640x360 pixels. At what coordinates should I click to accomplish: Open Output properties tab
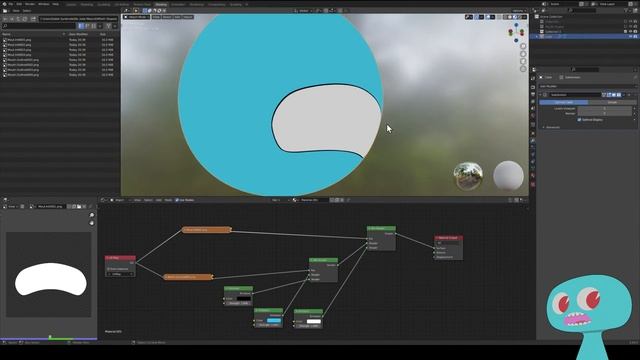coord(533,94)
